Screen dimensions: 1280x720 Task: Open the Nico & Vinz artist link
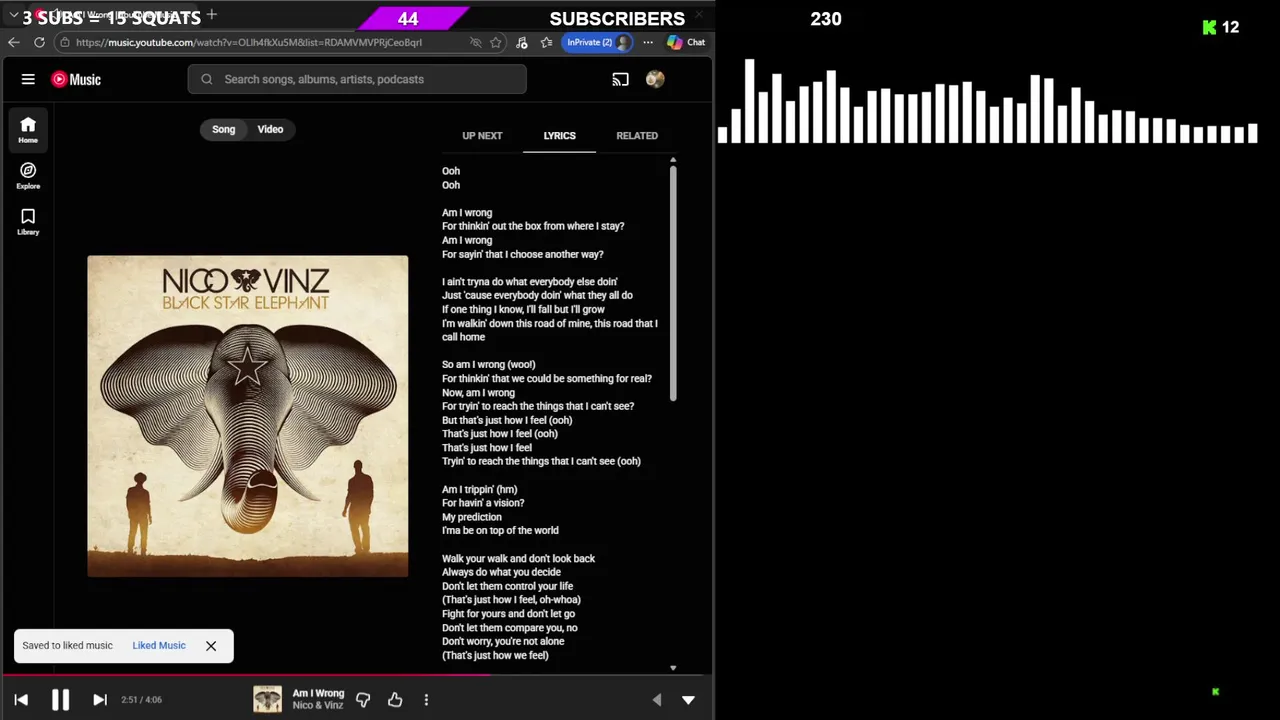pos(318,706)
